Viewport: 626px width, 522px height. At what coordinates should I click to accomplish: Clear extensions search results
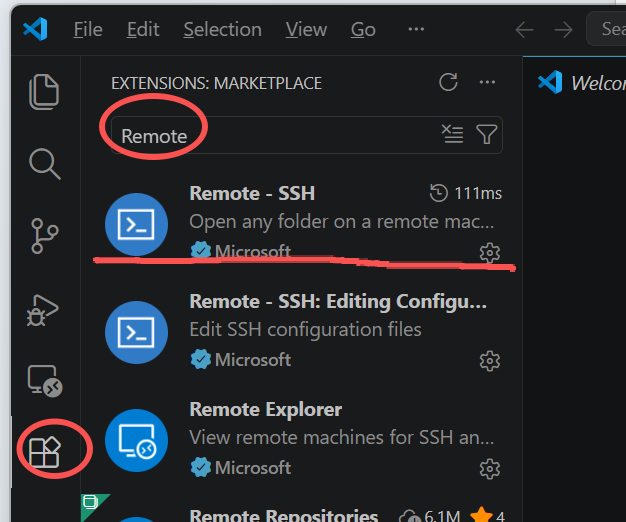coord(453,134)
